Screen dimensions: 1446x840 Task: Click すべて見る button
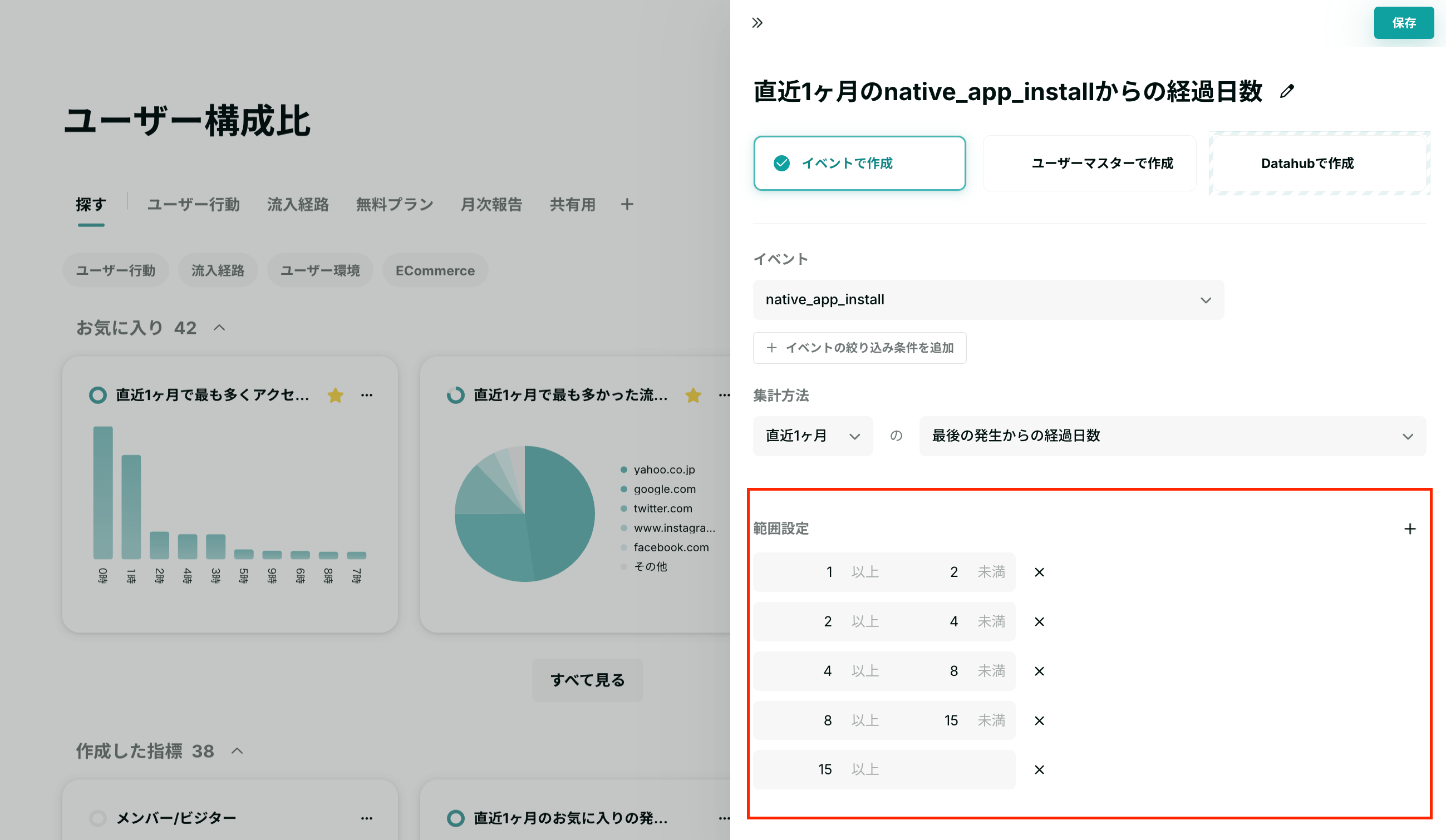pos(588,680)
